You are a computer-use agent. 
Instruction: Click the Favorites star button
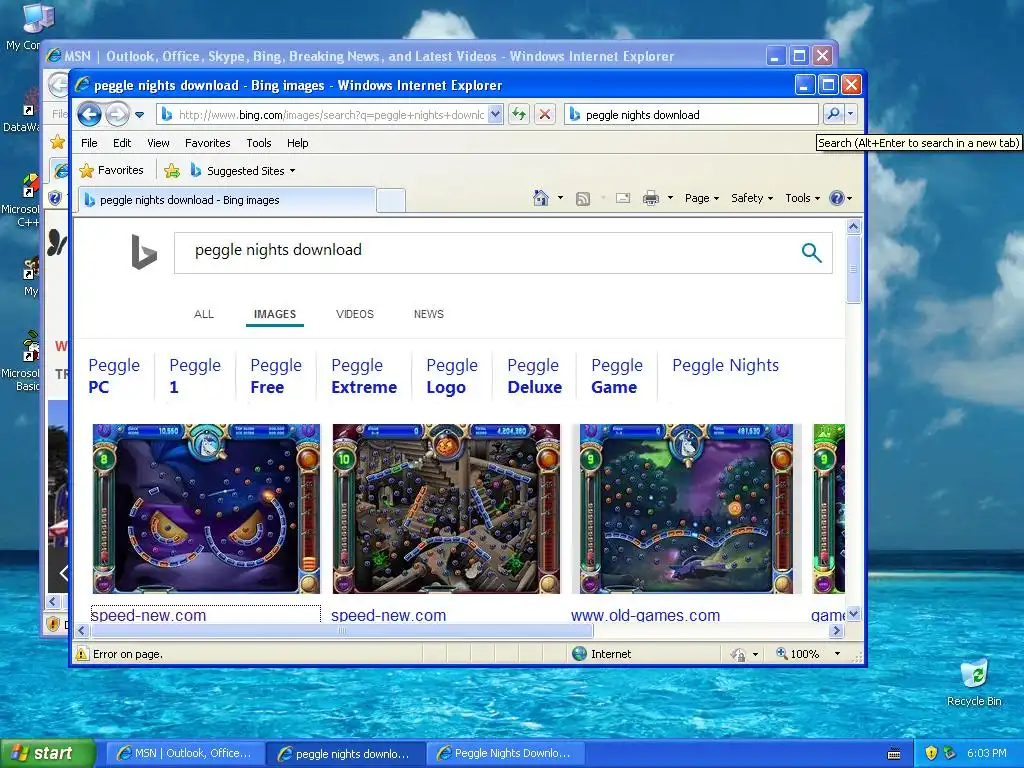(112, 170)
